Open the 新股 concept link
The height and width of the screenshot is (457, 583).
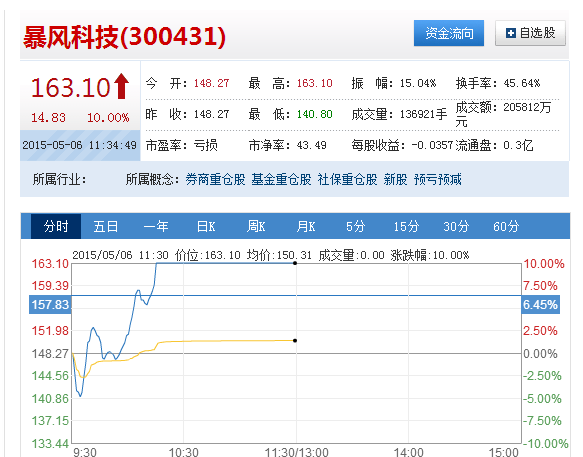tap(395, 180)
